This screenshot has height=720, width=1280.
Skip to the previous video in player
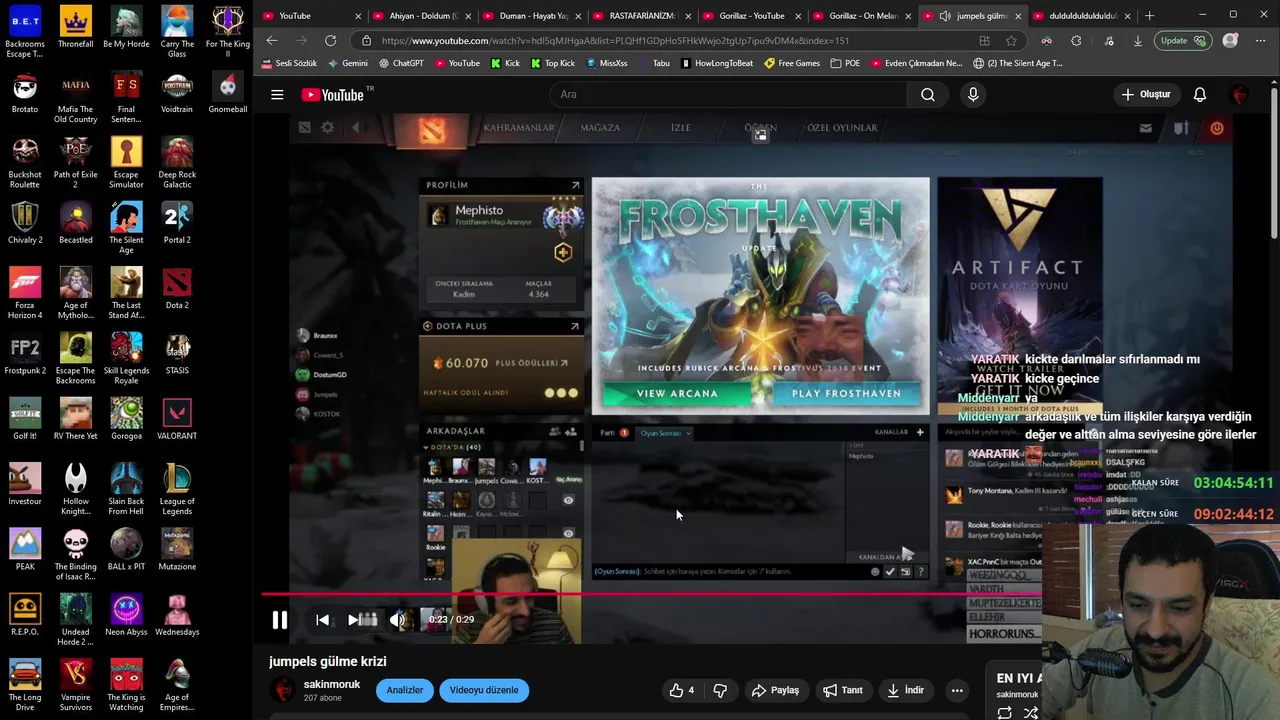(x=322, y=620)
